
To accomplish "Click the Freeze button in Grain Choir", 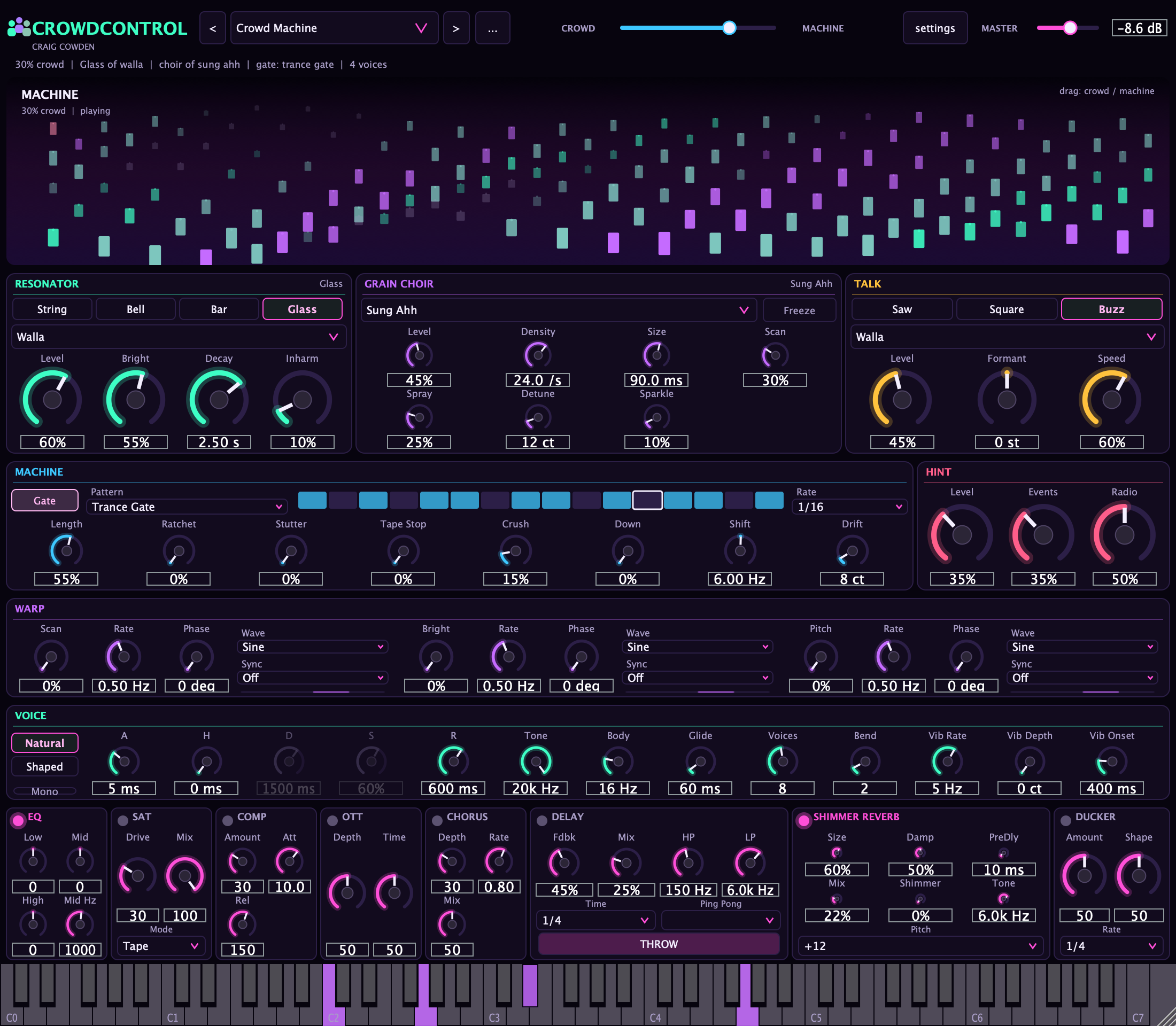I will [x=799, y=310].
